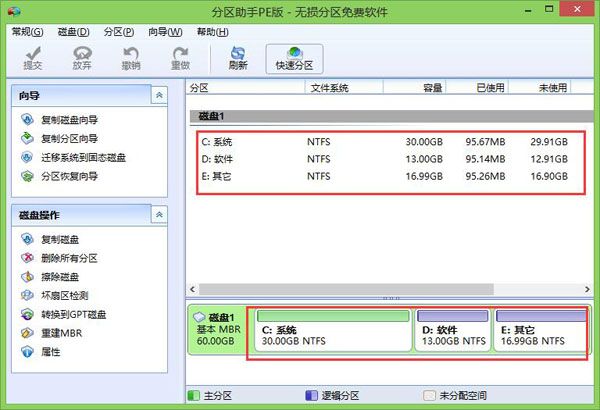Click the 属性 properties icon
This screenshot has width=600, height=410.
(x=27, y=352)
